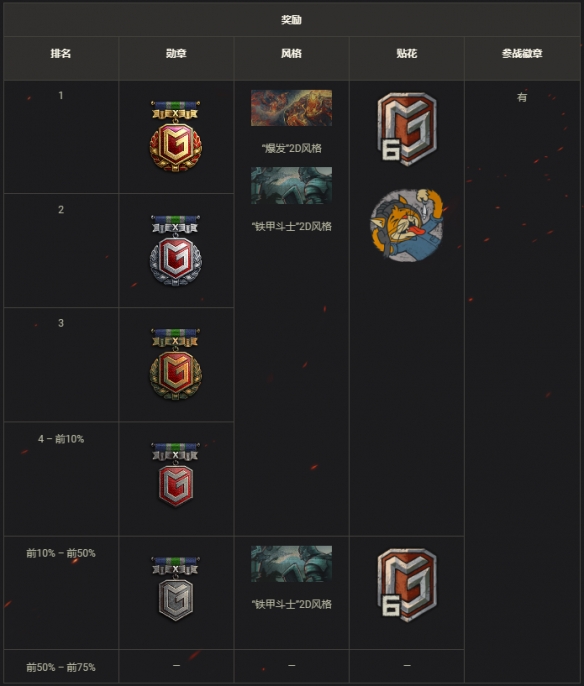Image resolution: width=584 pixels, height=686 pixels.
Task: Select the silver second-place medal
Action: click(x=175, y=250)
